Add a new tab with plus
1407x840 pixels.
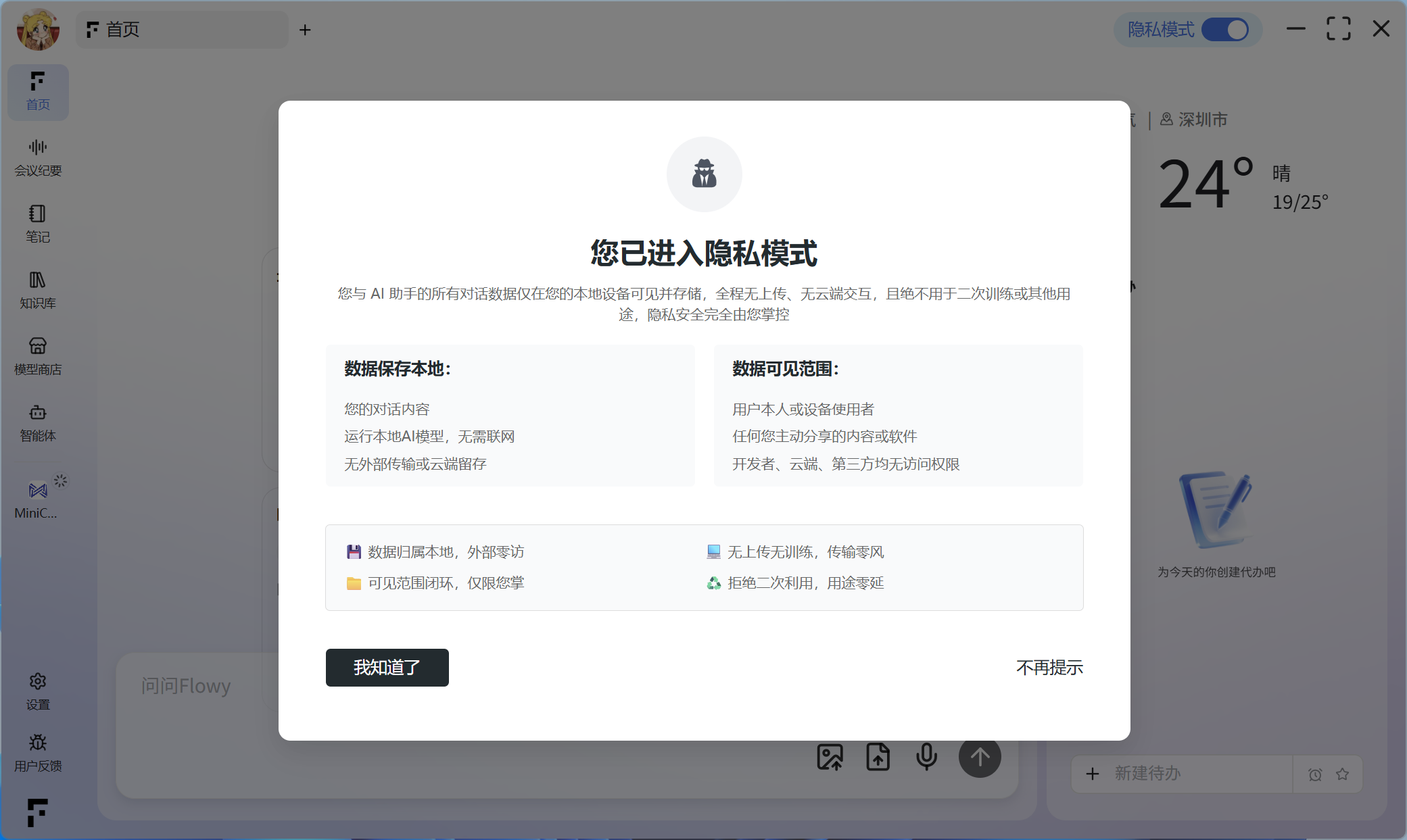(x=305, y=30)
